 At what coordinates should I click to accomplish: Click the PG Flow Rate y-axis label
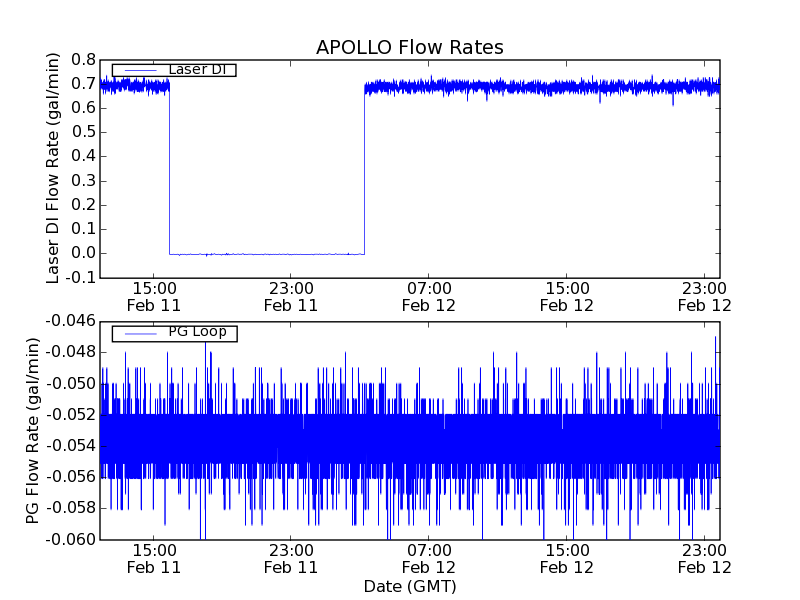(x=33, y=430)
